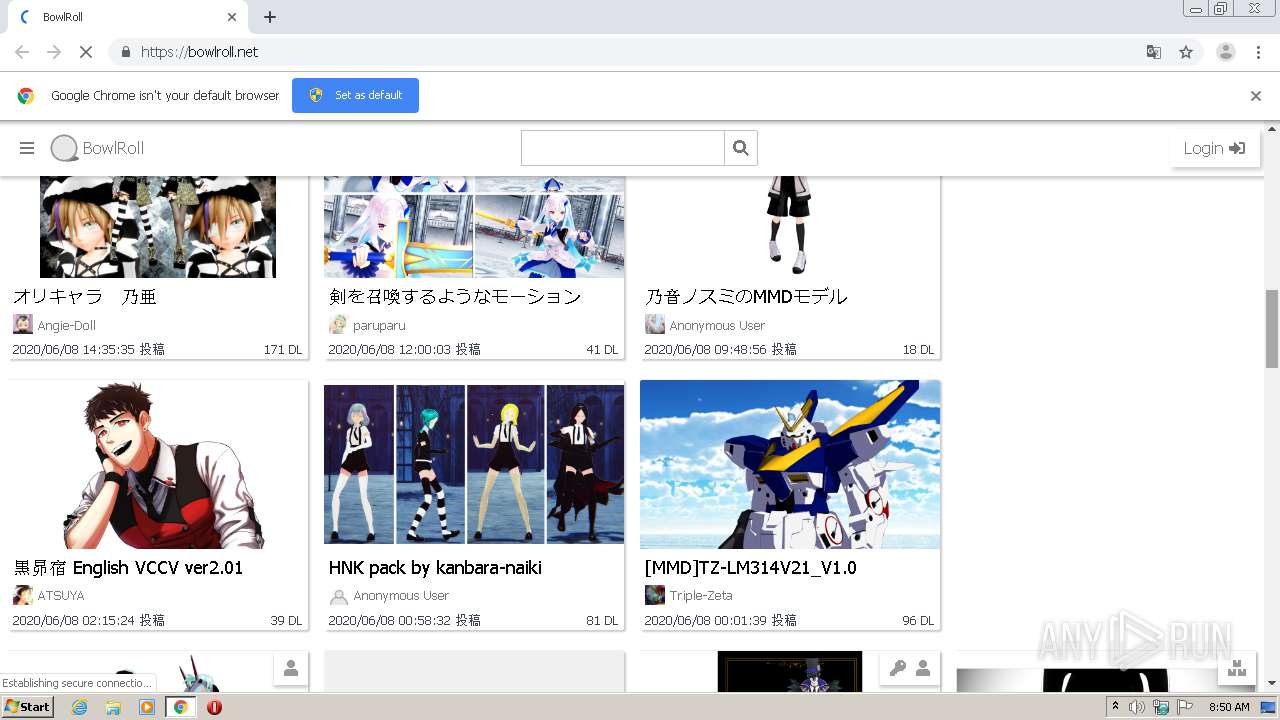Viewport: 1280px width, 720px height.
Task: Click ATSUYA avatar icon
Action: click(x=23, y=595)
